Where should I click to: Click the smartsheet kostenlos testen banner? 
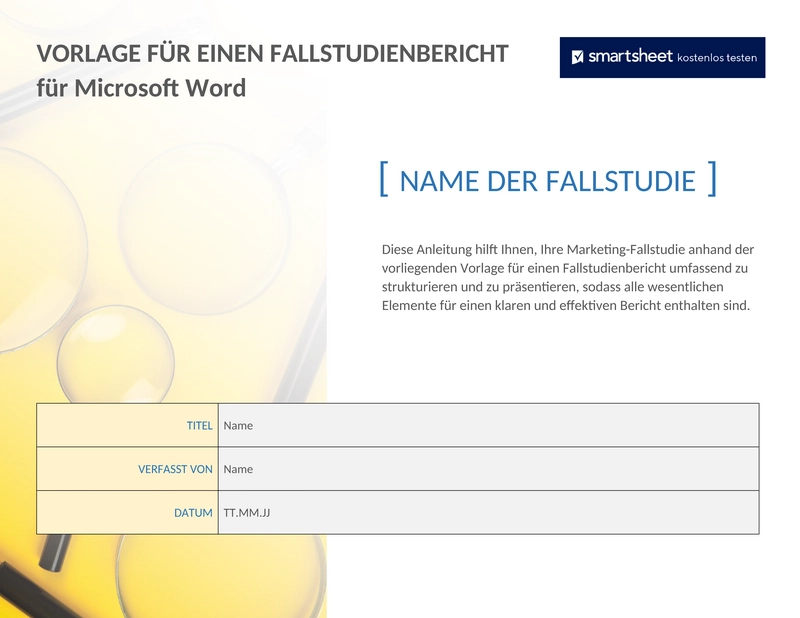pyautogui.click(x=662, y=57)
